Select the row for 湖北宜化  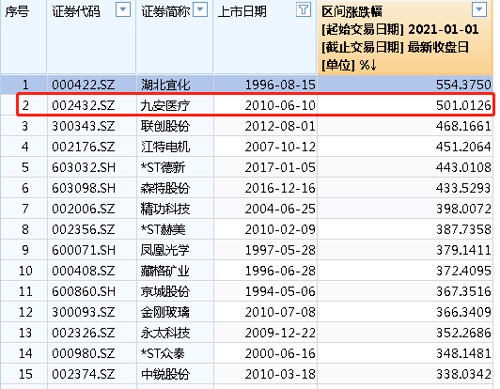point(247,84)
